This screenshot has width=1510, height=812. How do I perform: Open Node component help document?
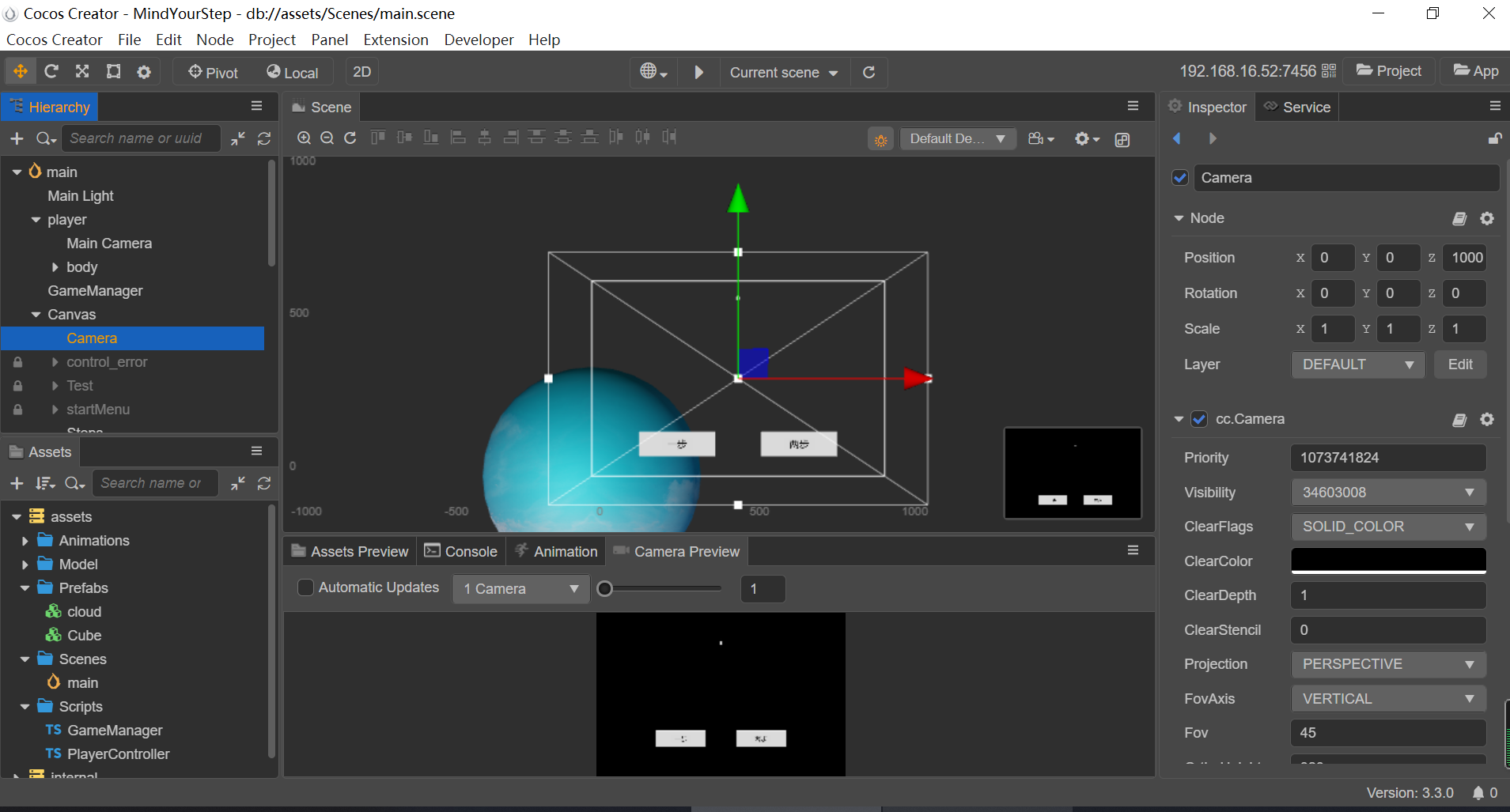tap(1459, 218)
